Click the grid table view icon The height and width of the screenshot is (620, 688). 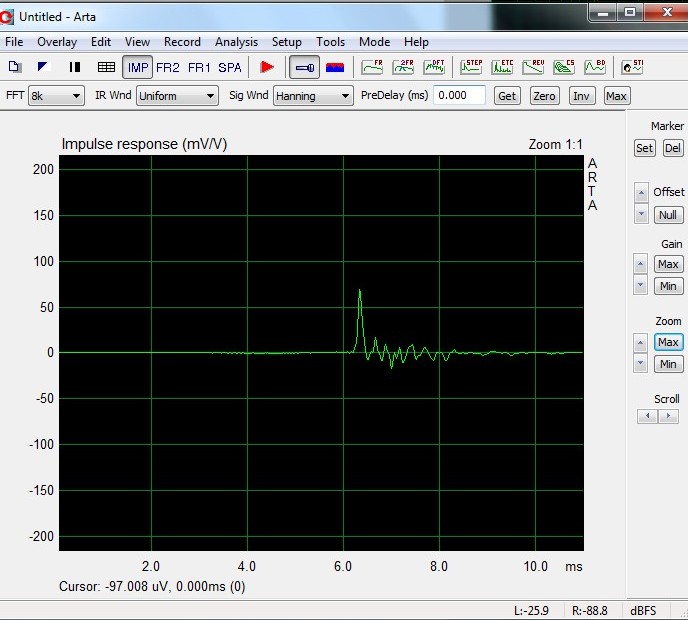tap(106, 67)
